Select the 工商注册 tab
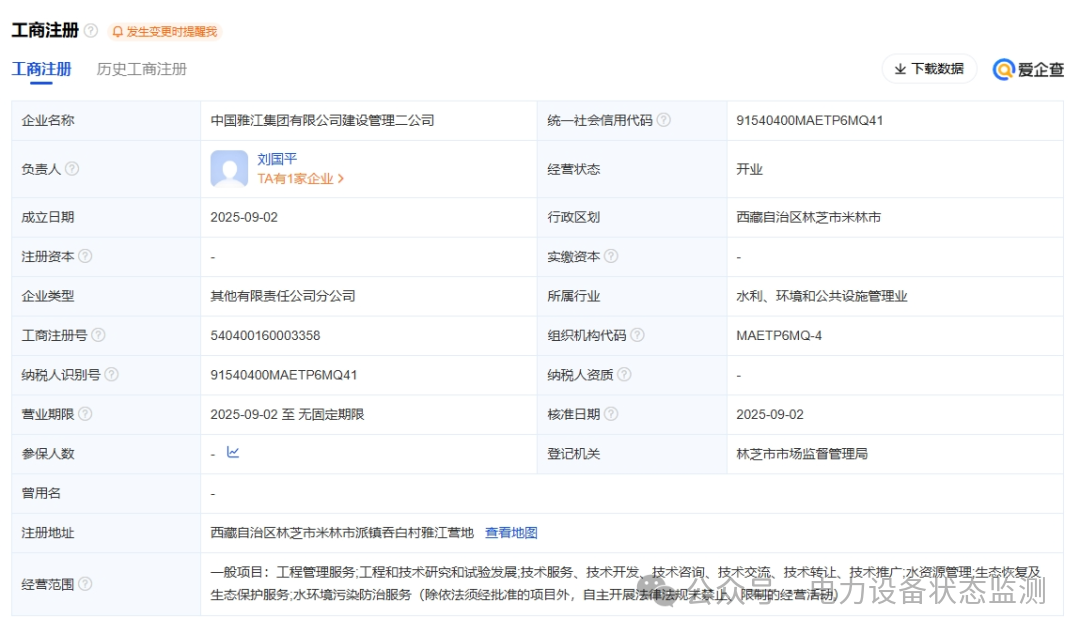This screenshot has width=1080, height=634. coord(41,69)
